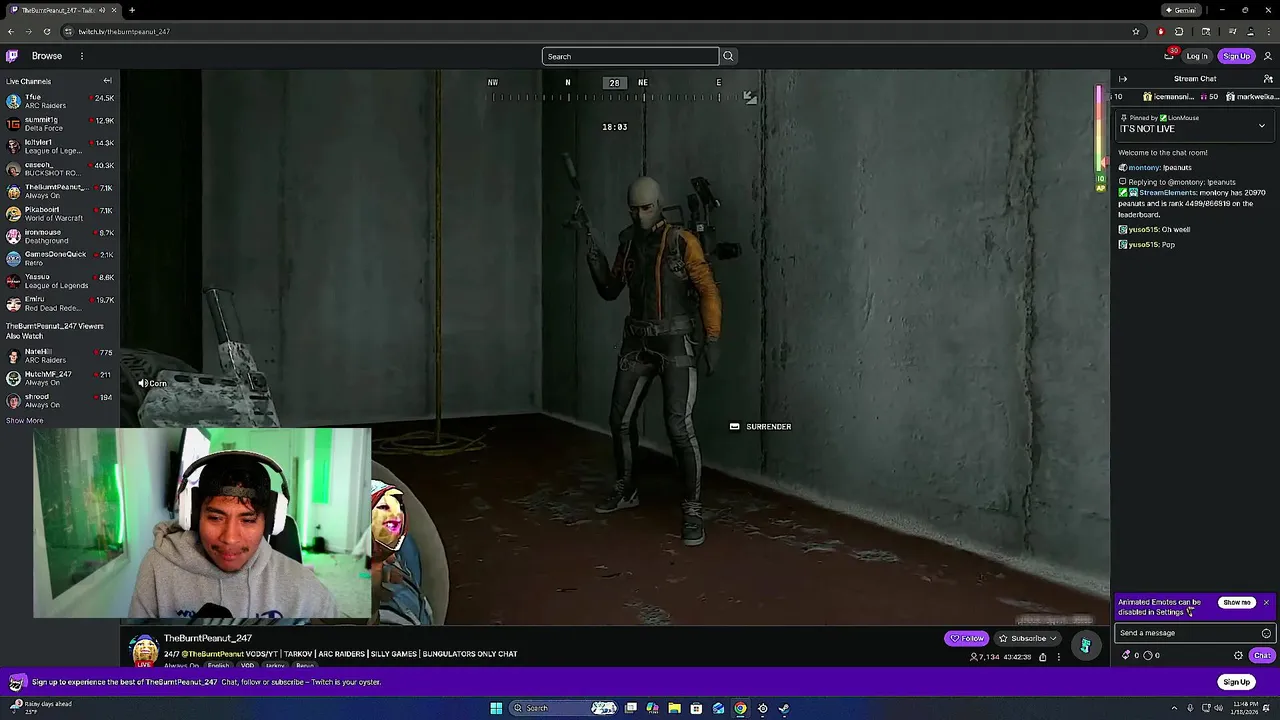Viewport: 1280px width, 720px height.
Task: Open the GamesDoneQuick Retro channel
Action: pyautogui.click(x=60, y=258)
